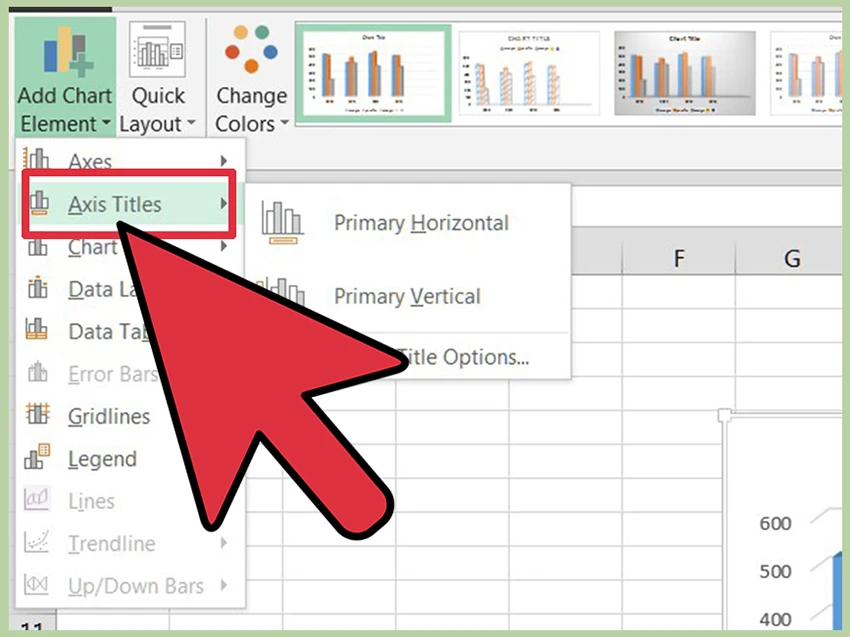Screen dimensions: 850x637
Task: Select column F header
Action: click(679, 260)
